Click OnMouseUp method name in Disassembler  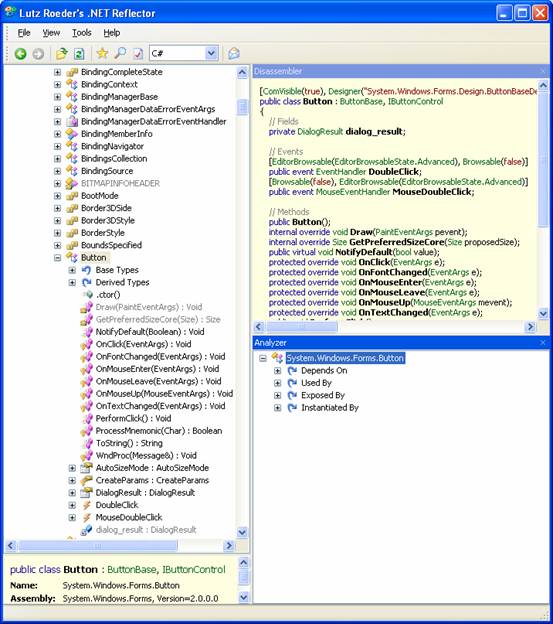pyautogui.click(x=384, y=302)
